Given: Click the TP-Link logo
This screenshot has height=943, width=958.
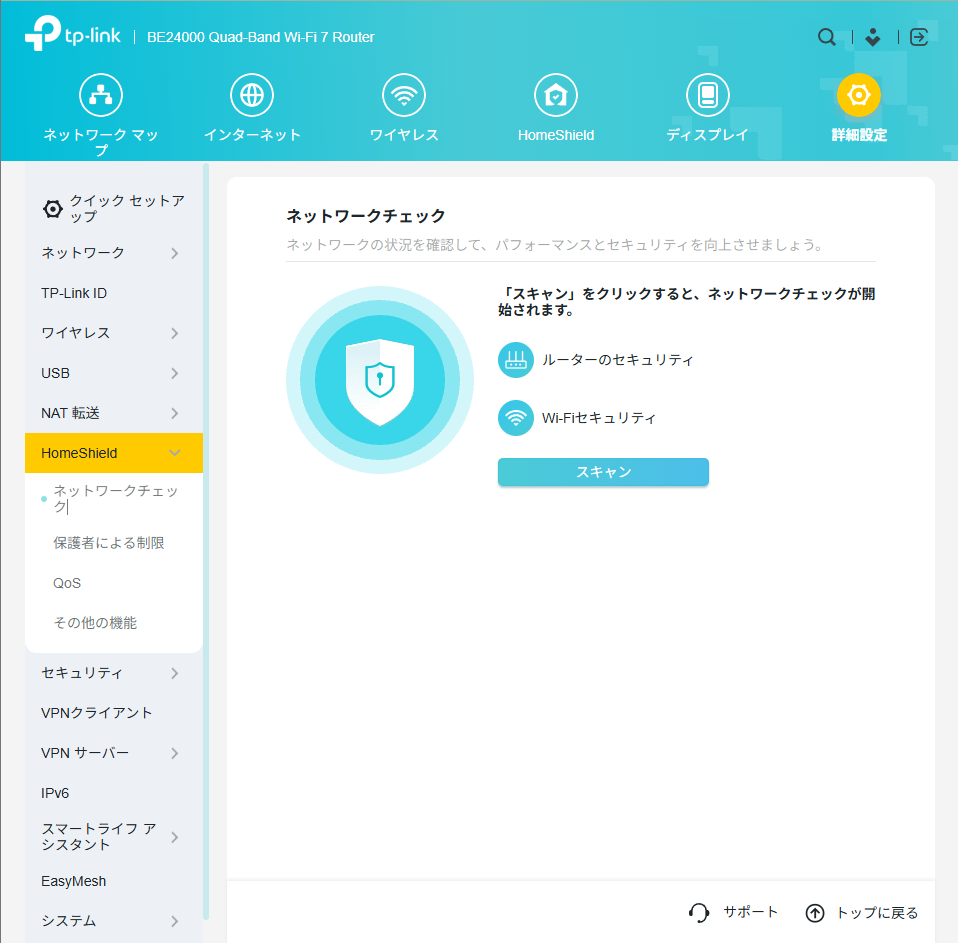Looking at the screenshot, I should click(x=73, y=34).
